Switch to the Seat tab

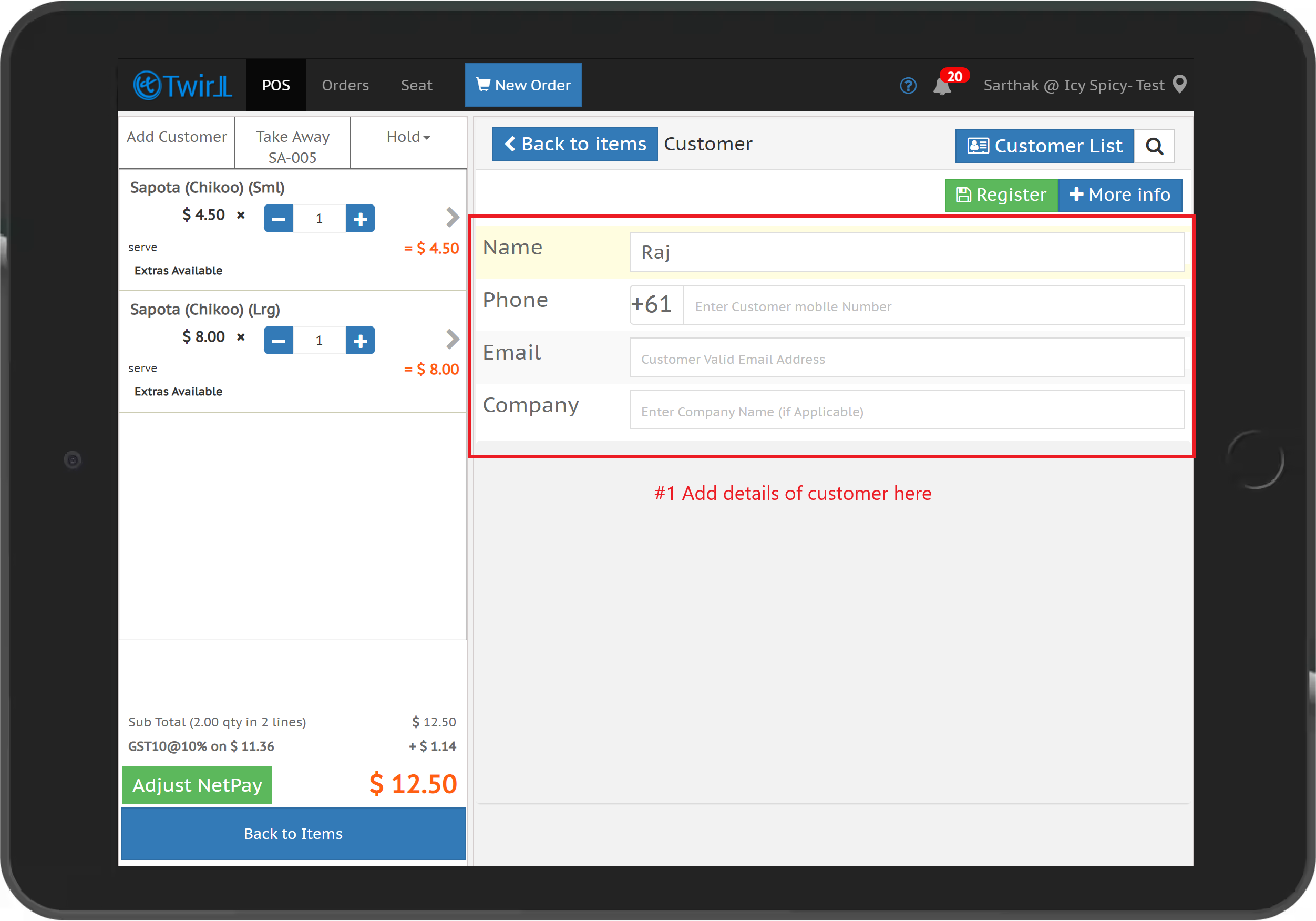(x=417, y=85)
